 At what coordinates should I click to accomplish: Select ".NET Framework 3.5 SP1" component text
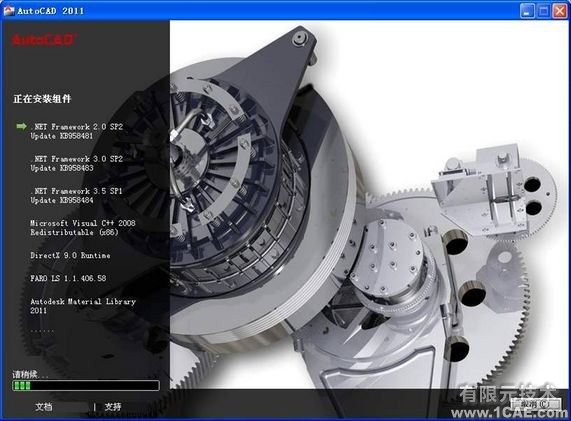[x=76, y=191]
